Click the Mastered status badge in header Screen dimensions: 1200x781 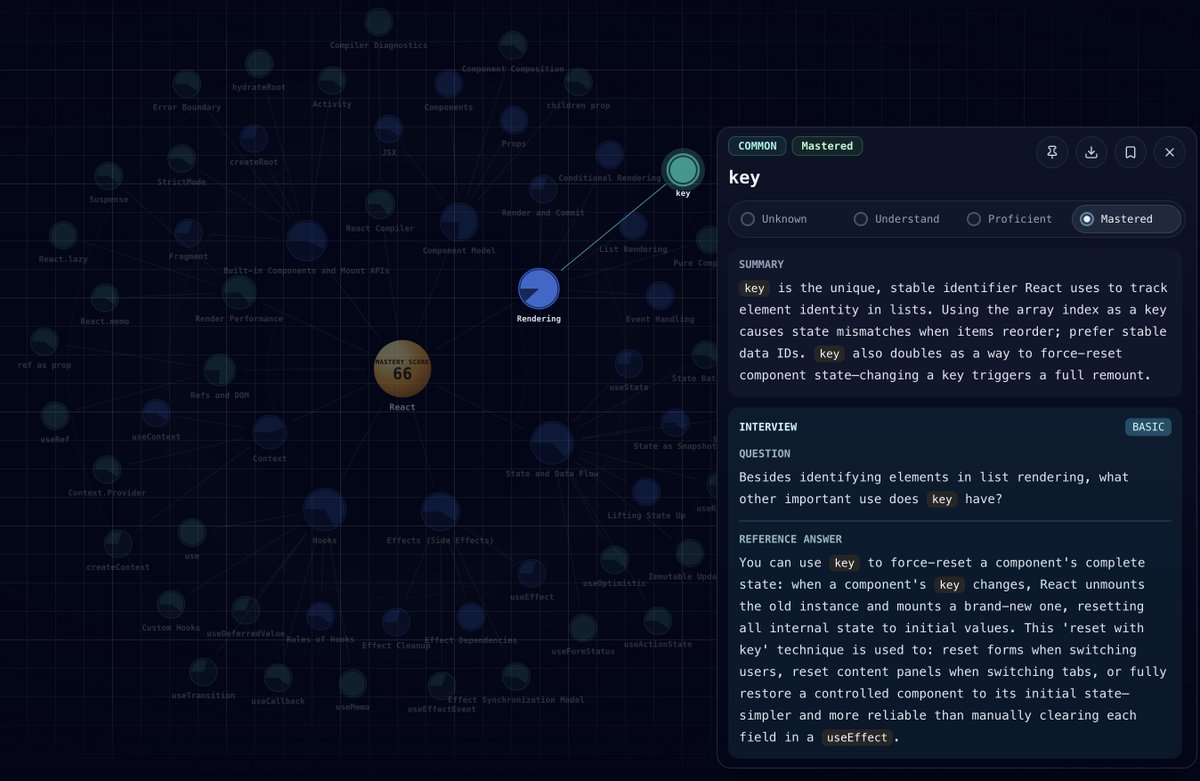pos(827,146)
